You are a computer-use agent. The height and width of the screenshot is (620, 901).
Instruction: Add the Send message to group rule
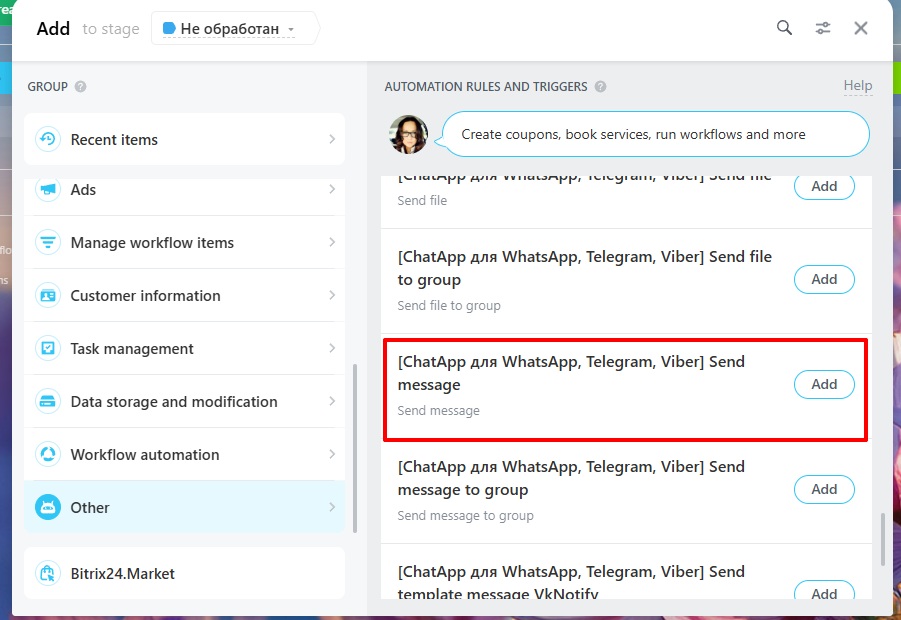(824, 490)
